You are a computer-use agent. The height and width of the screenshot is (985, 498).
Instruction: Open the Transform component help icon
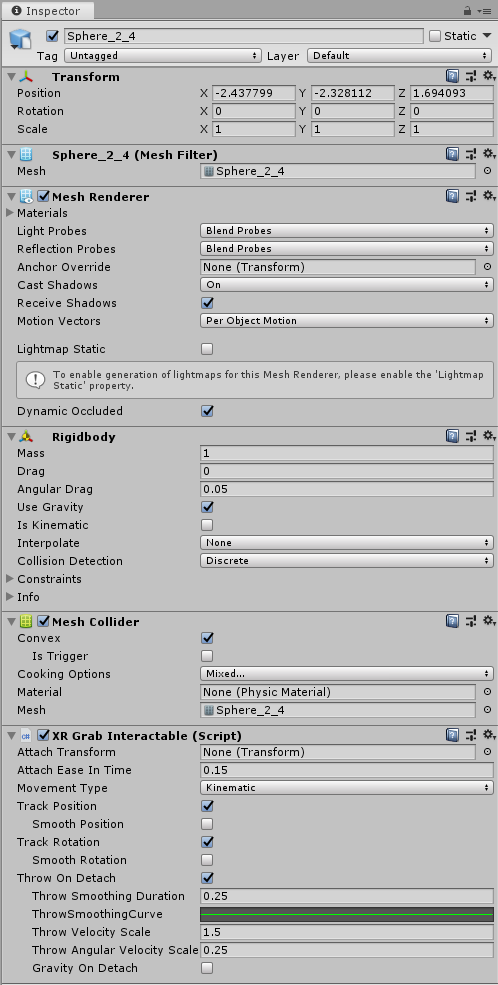(x=452, y=77)
